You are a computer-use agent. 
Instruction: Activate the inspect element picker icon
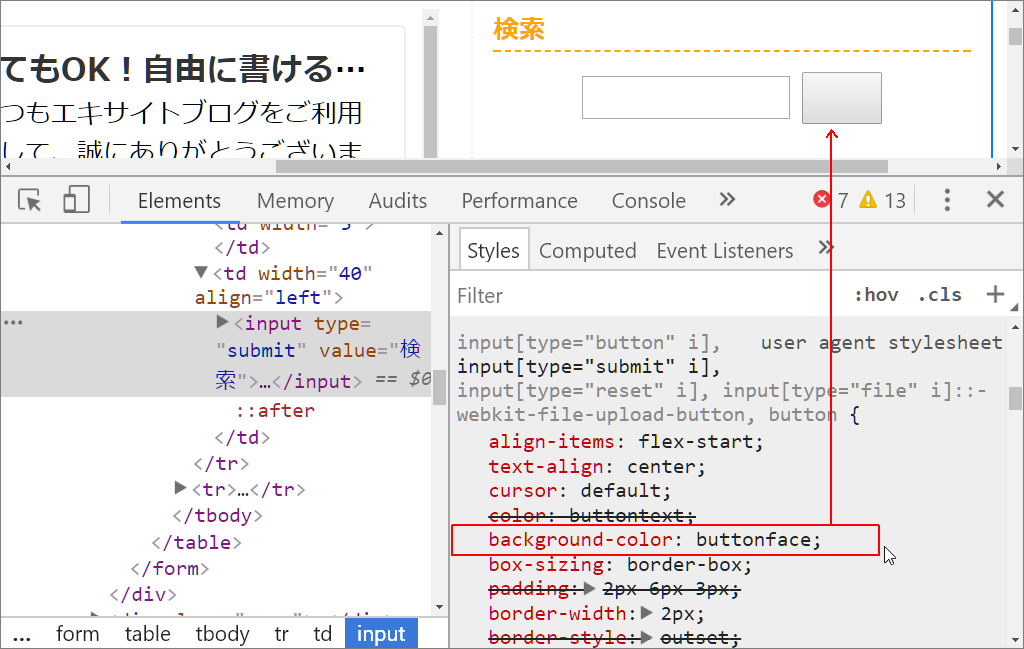click(29, 200)
